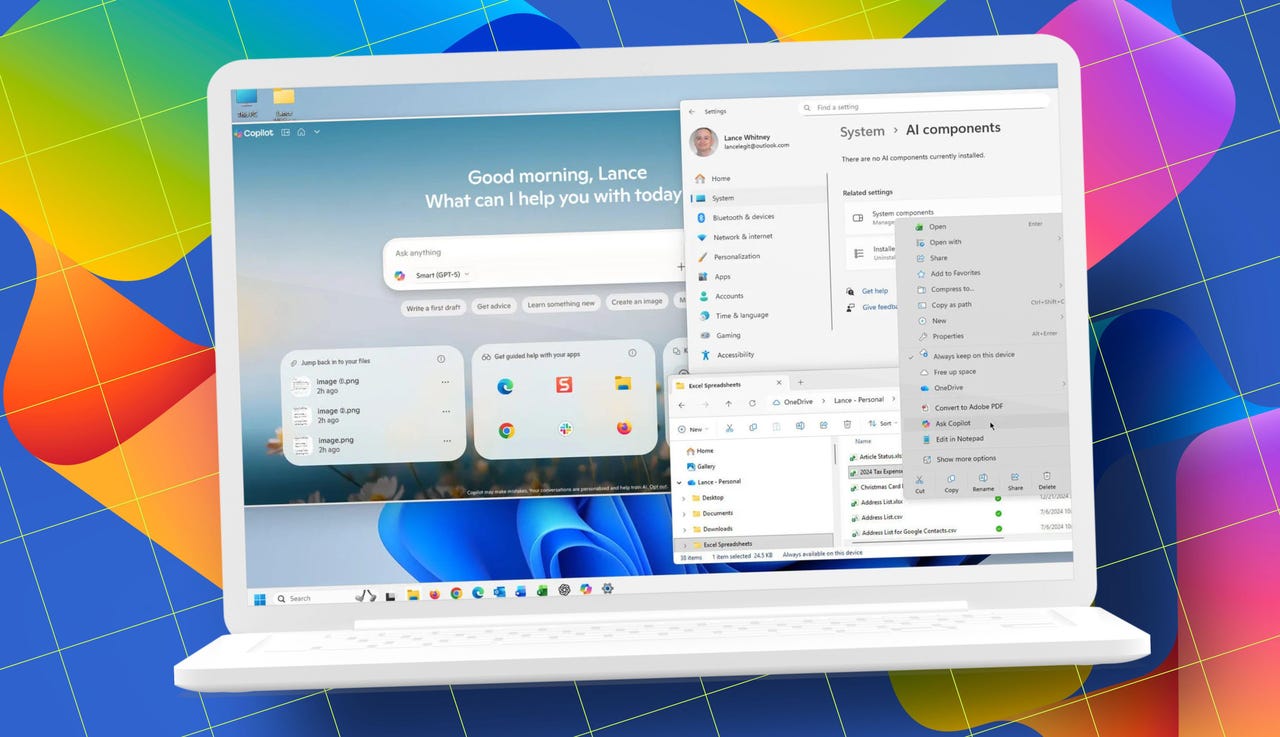Click the Copy icon in the context menu bar
Screen dimensions: 1280x737
(951, 480)
